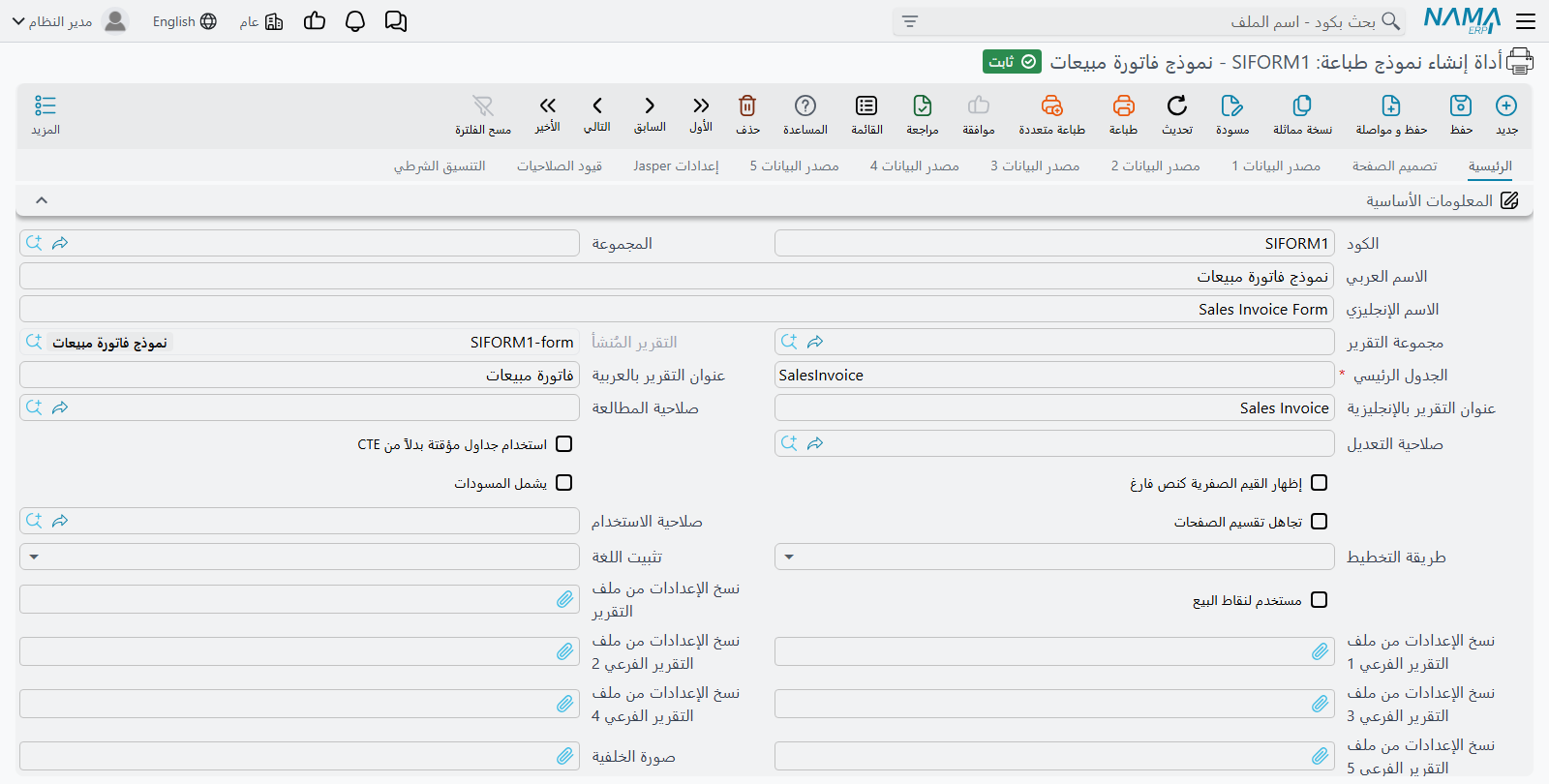Open link arrow in المجموعة field
The width and height of the screenshot is (1549, 784).
tap(60, 243)
